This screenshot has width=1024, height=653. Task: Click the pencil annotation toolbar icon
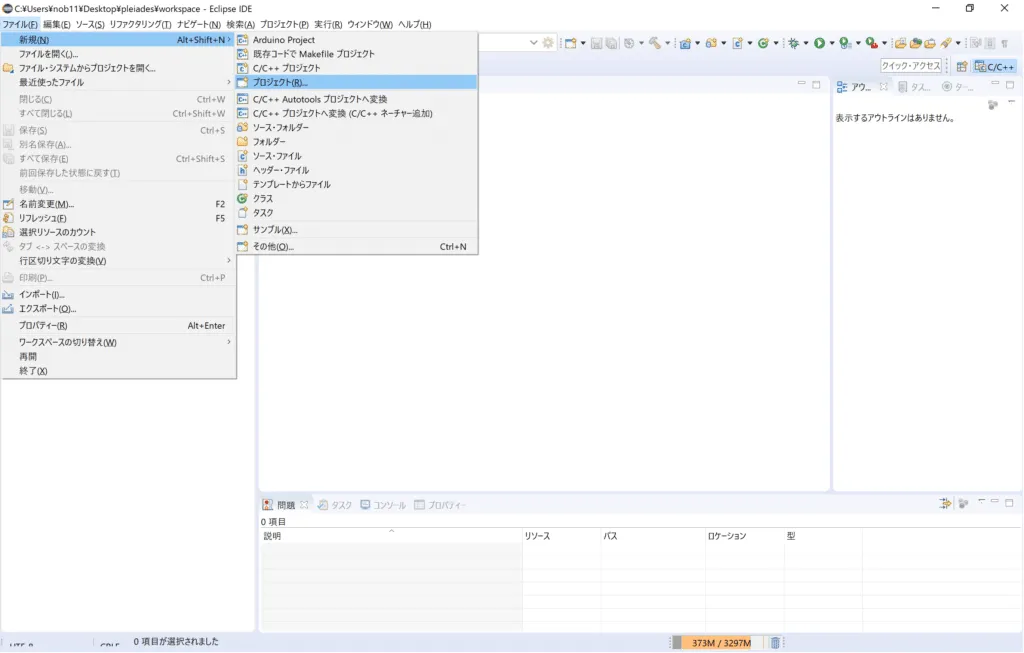(946, 43)
